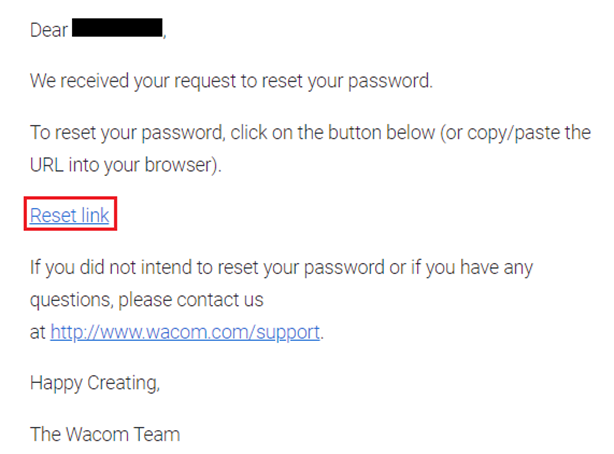
Task: Click the "Dear" greeting word
Action: click(x=49, y=30)
